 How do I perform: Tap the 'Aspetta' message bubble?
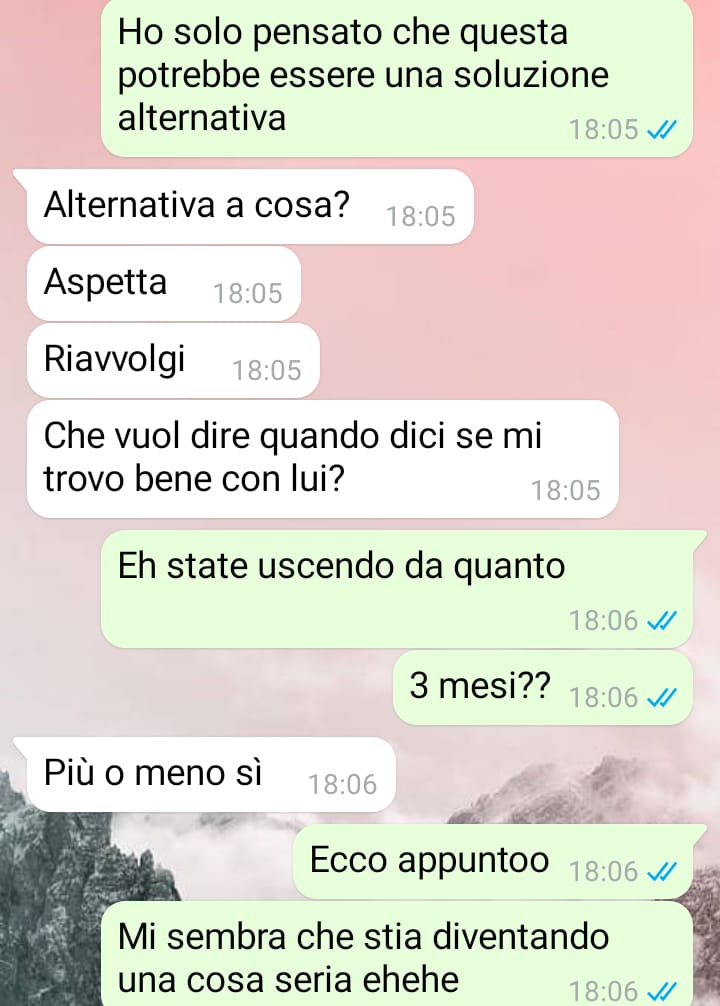164,283
